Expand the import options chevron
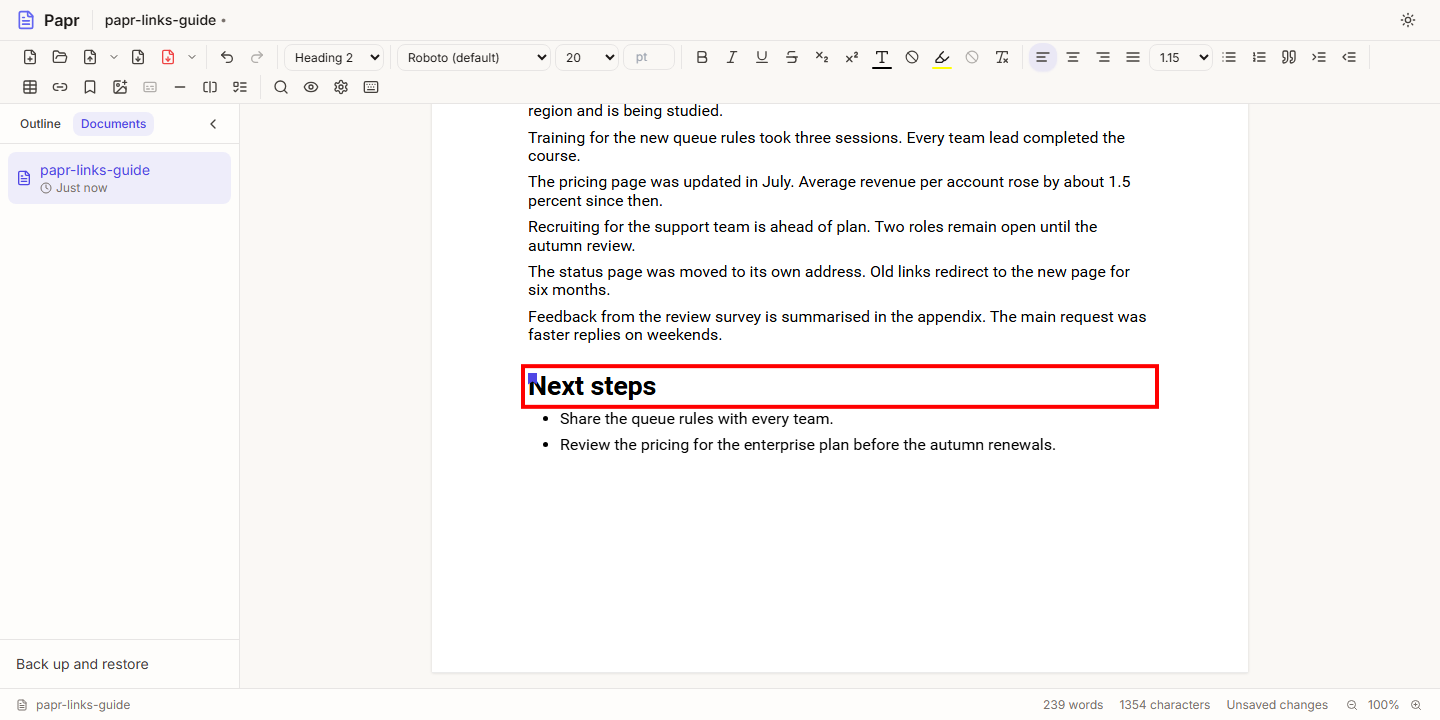 pos(113,57)
